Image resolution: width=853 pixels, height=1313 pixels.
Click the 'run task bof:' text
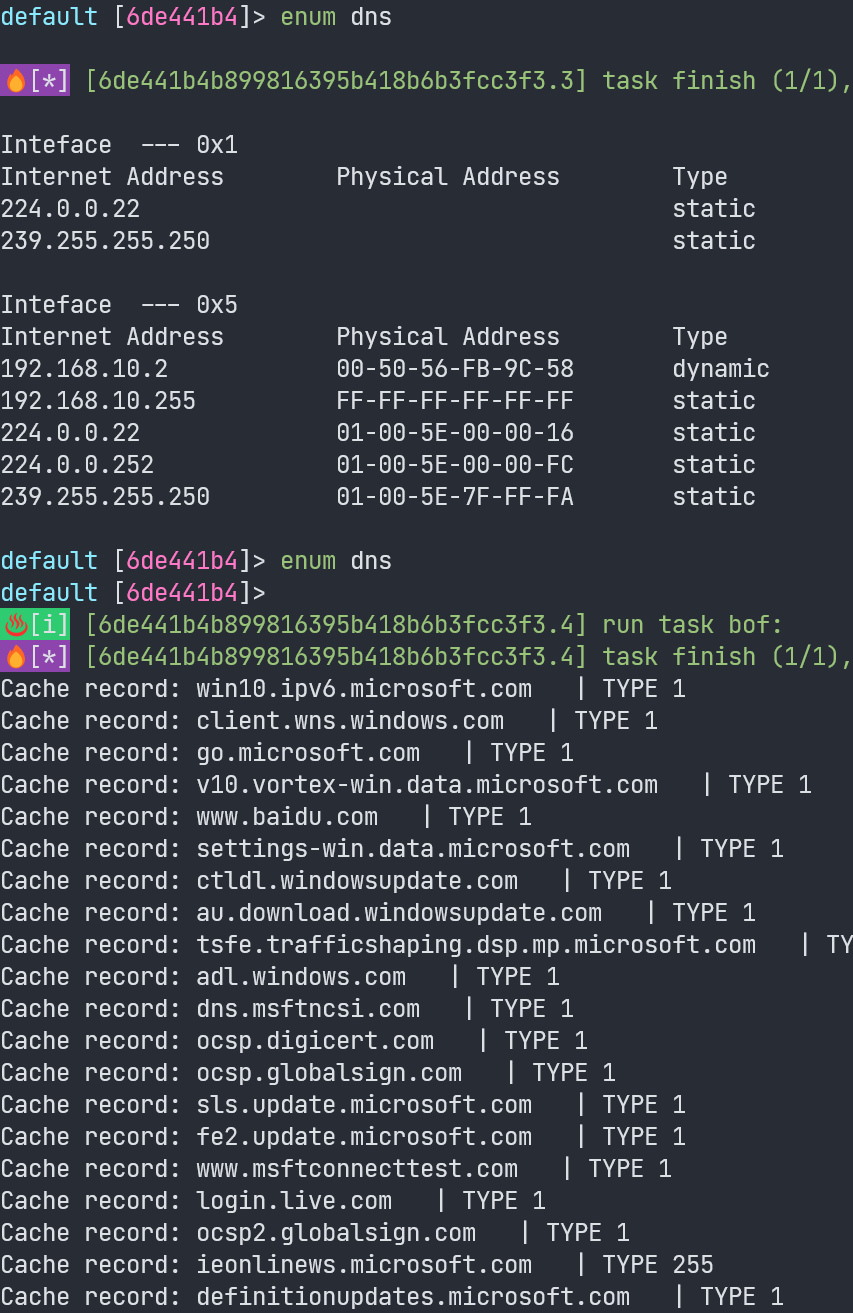click(692, 625)
